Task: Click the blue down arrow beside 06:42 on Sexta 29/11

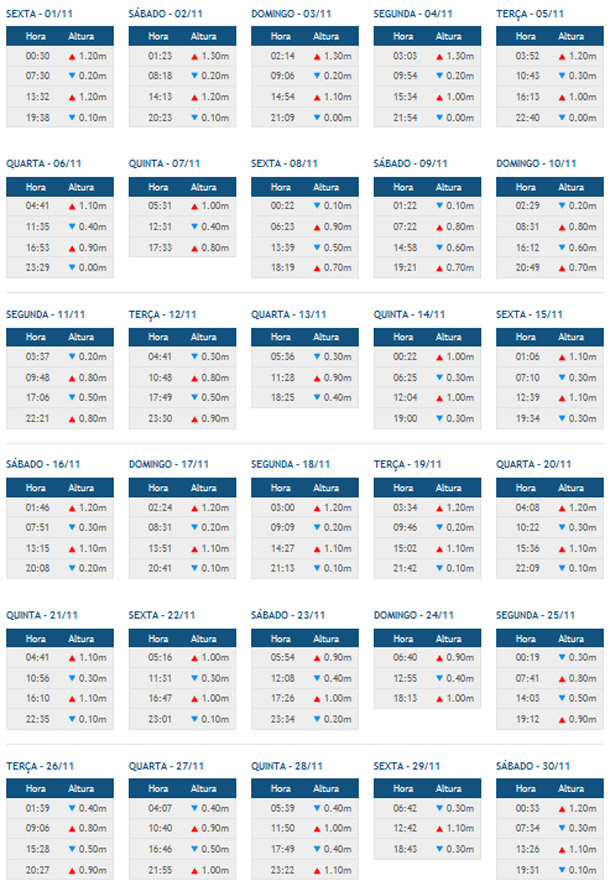Action: [440, 807]
